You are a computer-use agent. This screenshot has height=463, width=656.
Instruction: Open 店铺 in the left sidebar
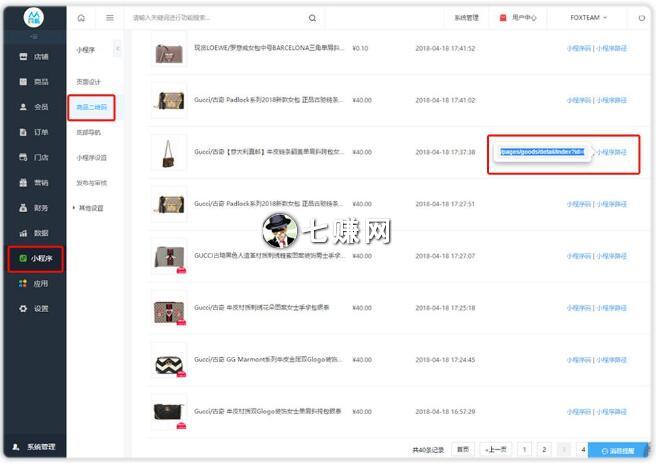coord(34,56)
